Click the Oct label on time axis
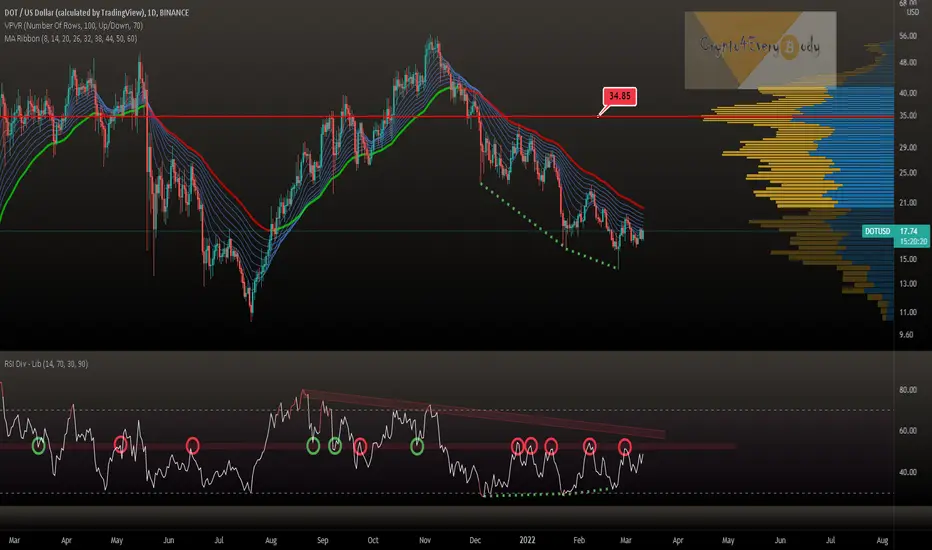The image size is (932, 550). 373,540
